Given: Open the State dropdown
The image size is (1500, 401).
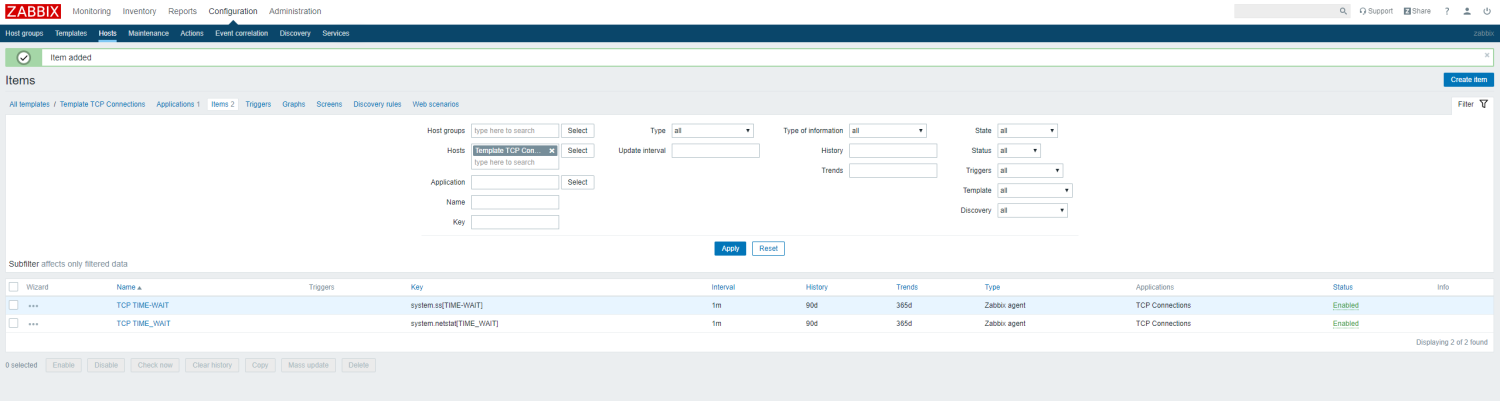Looking at the screenshot, I should pos(1027,131).
